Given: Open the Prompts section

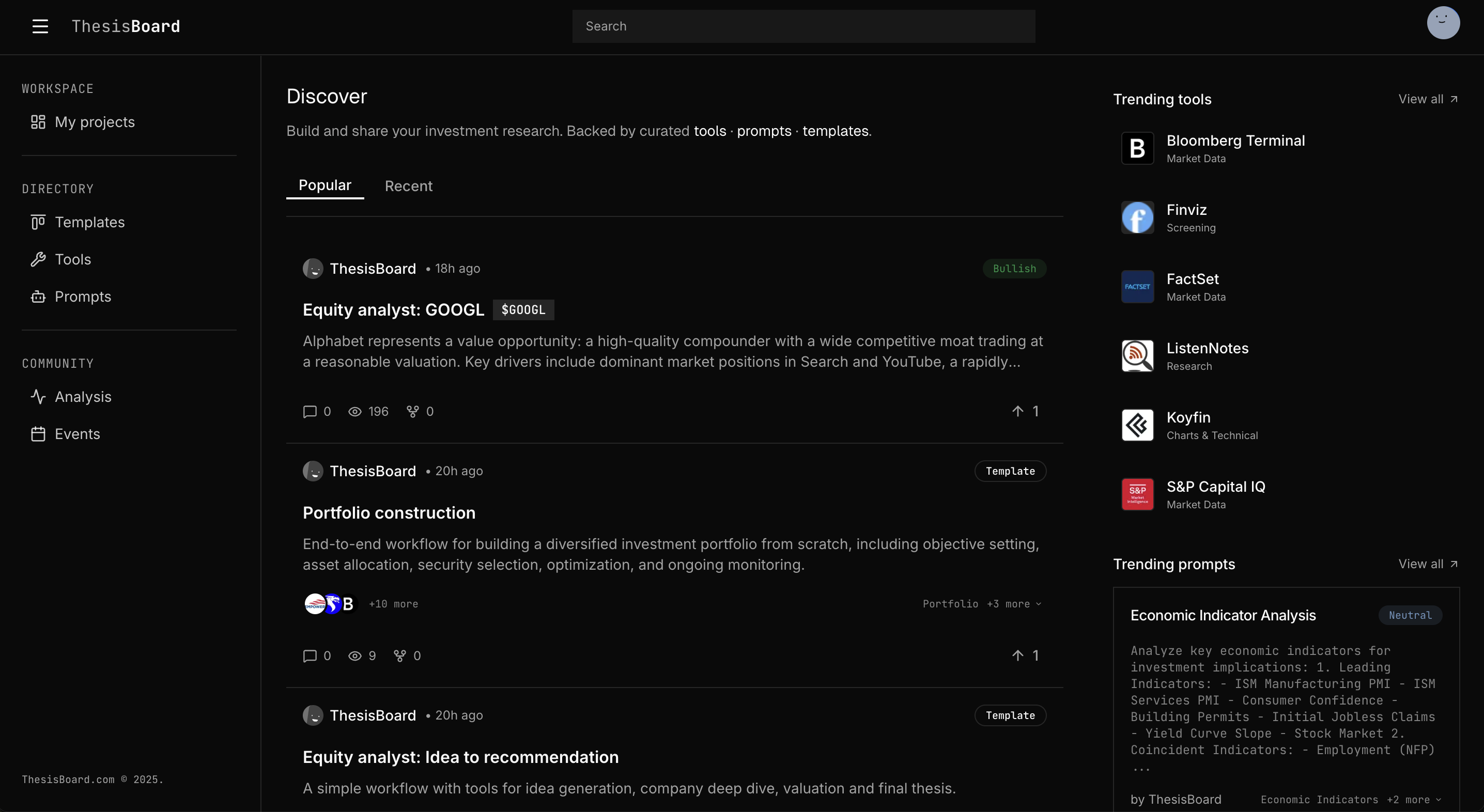Looking at the screenshot, I should pos(85,296).
